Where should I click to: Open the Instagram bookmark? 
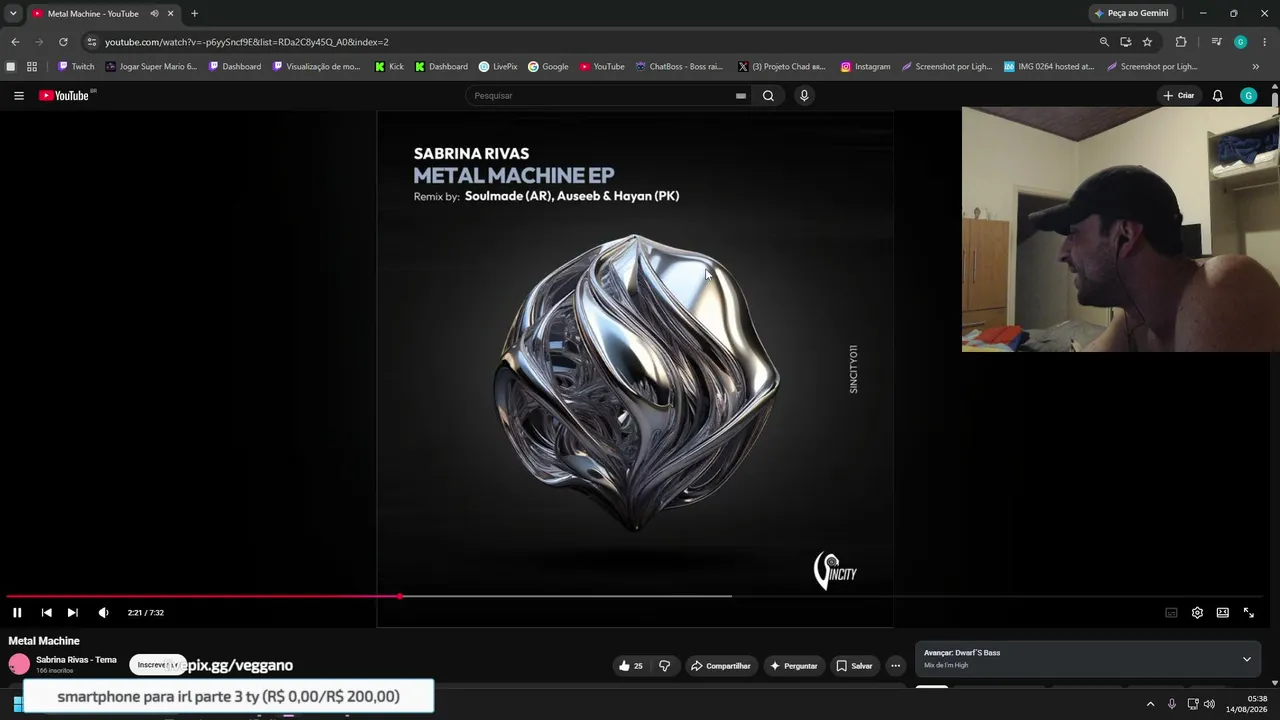(x=865, y=67)
